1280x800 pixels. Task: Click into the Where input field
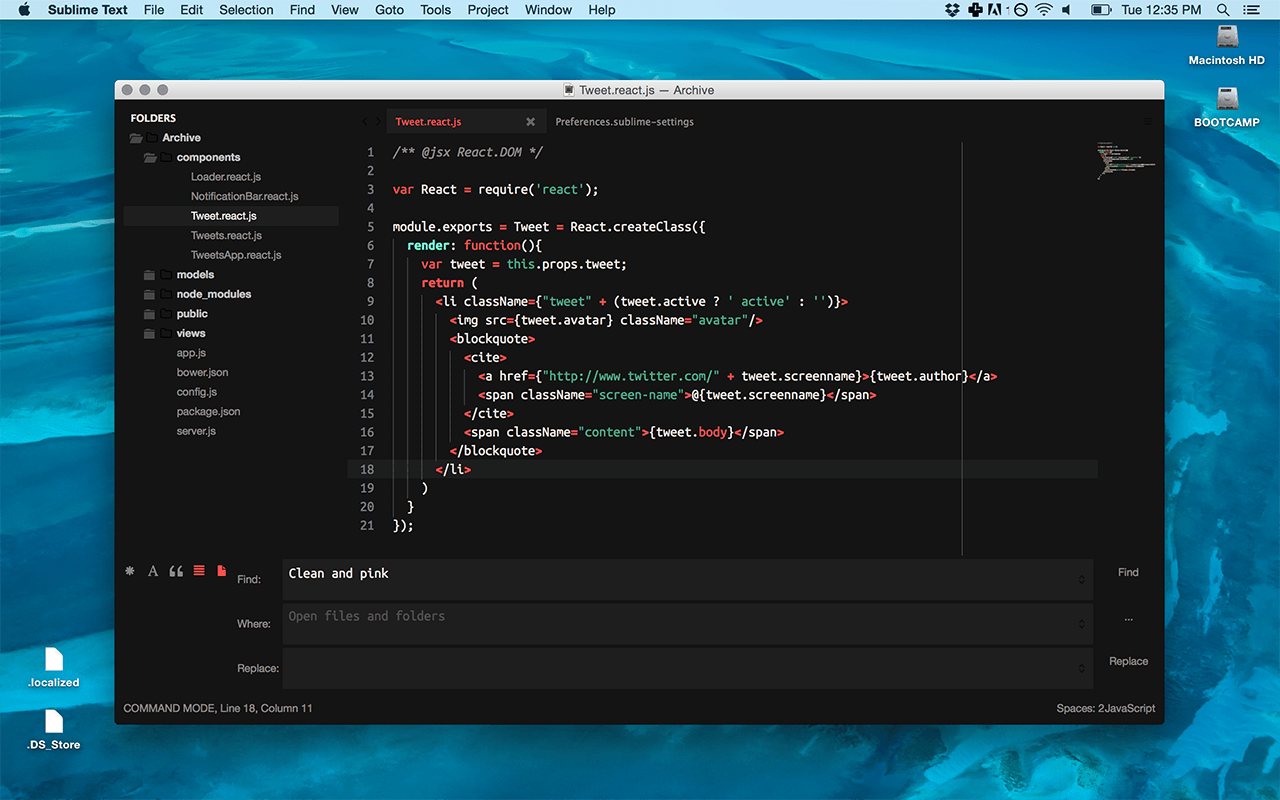tap(680, 624)
